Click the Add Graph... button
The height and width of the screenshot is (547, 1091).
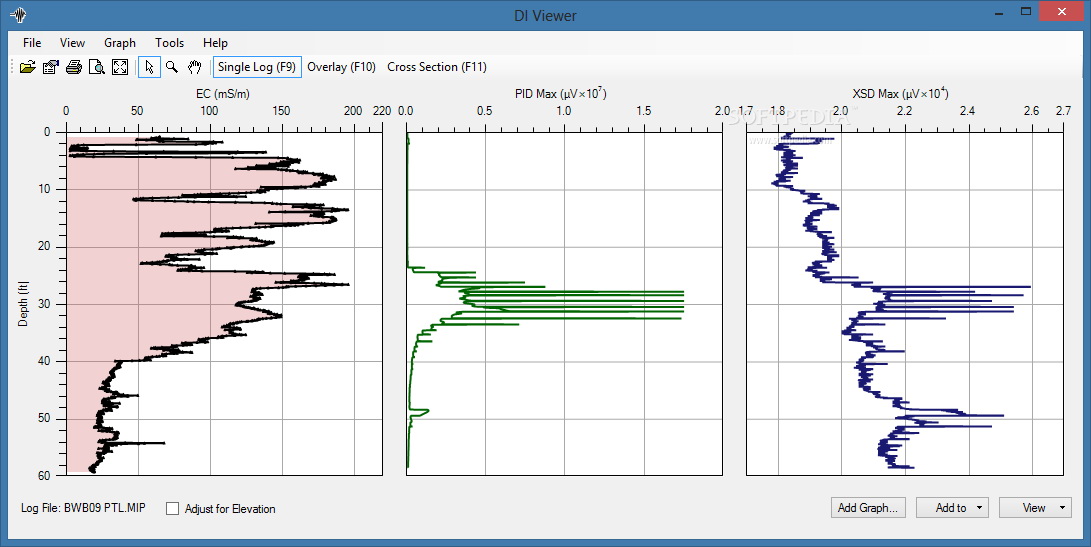pos(868,507)
